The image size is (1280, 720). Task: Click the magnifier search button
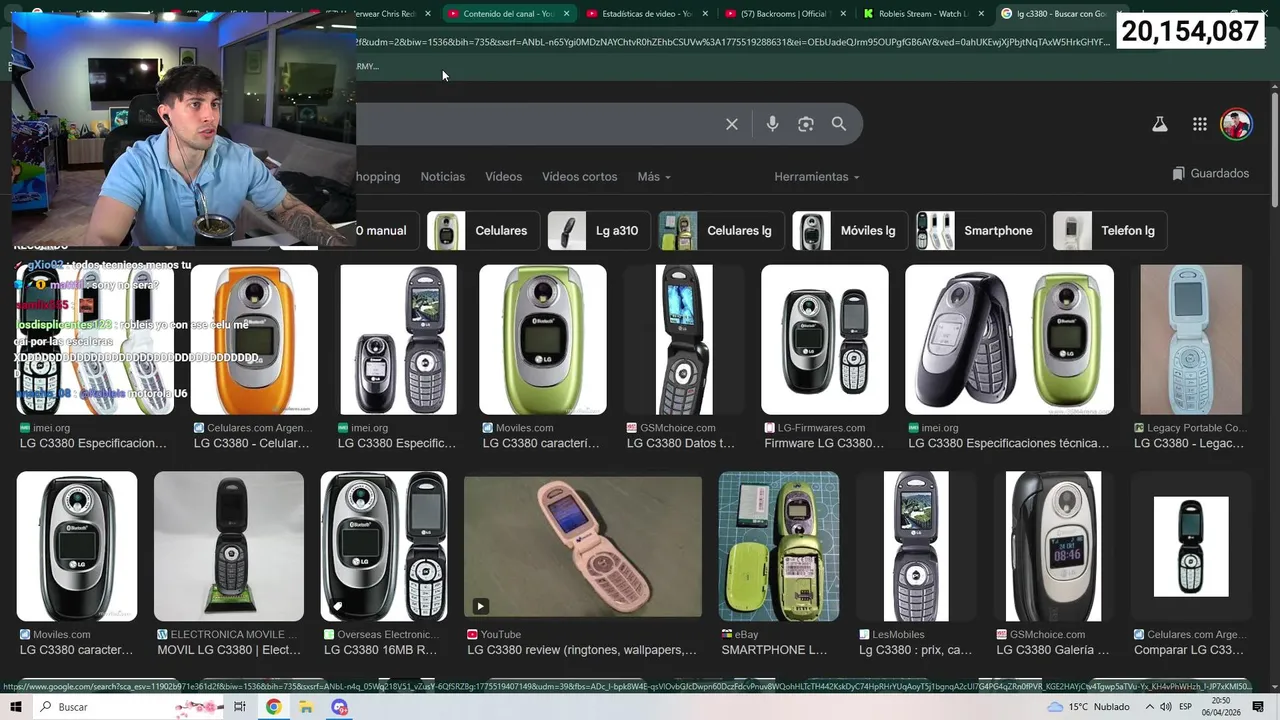pos(839,124)
